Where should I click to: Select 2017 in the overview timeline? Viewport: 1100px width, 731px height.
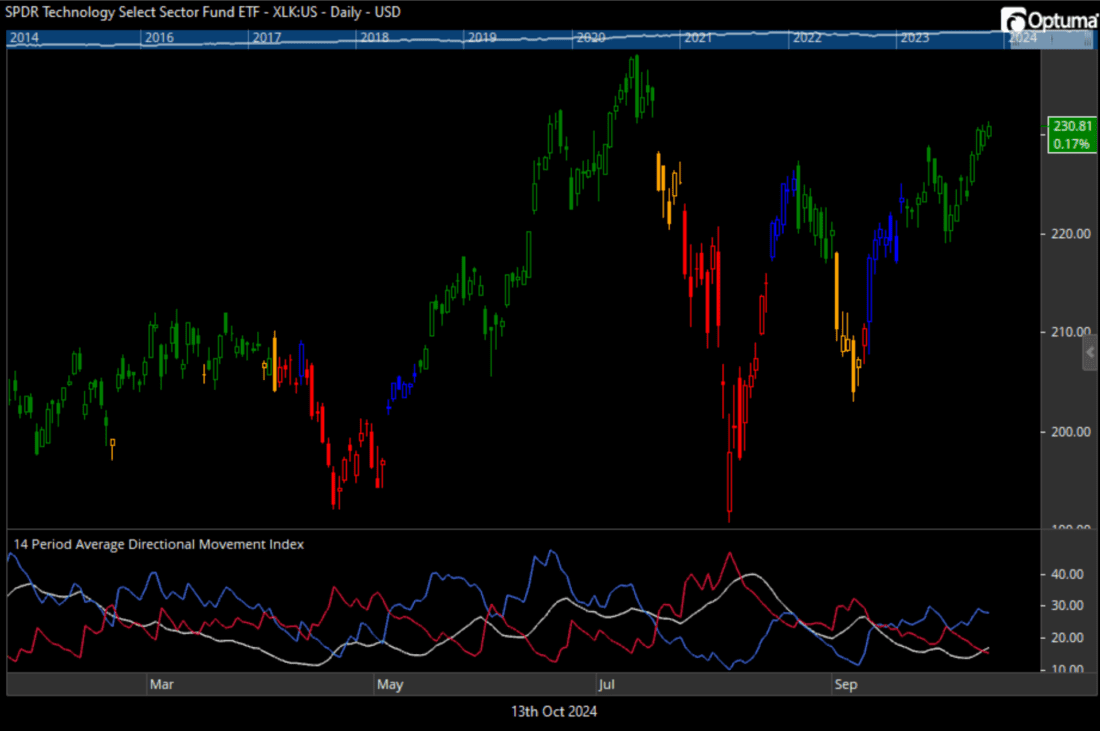(267, 38)
